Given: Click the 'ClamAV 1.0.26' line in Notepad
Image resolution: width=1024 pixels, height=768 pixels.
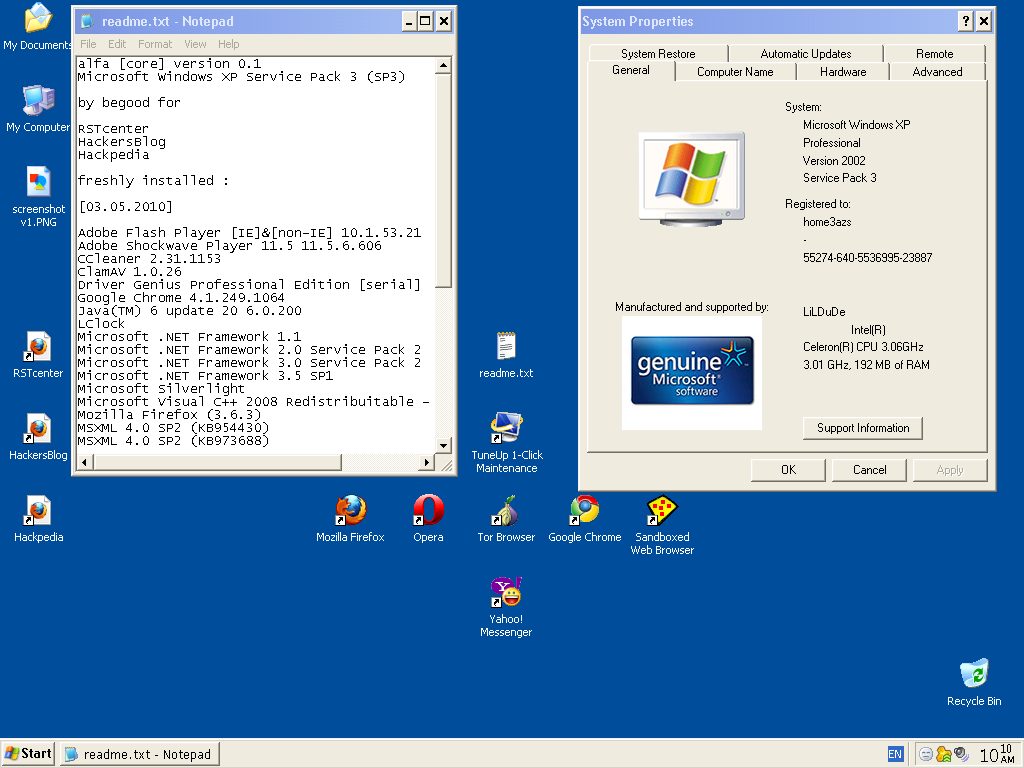Looking at the screenshot, I should click(129, 272).
